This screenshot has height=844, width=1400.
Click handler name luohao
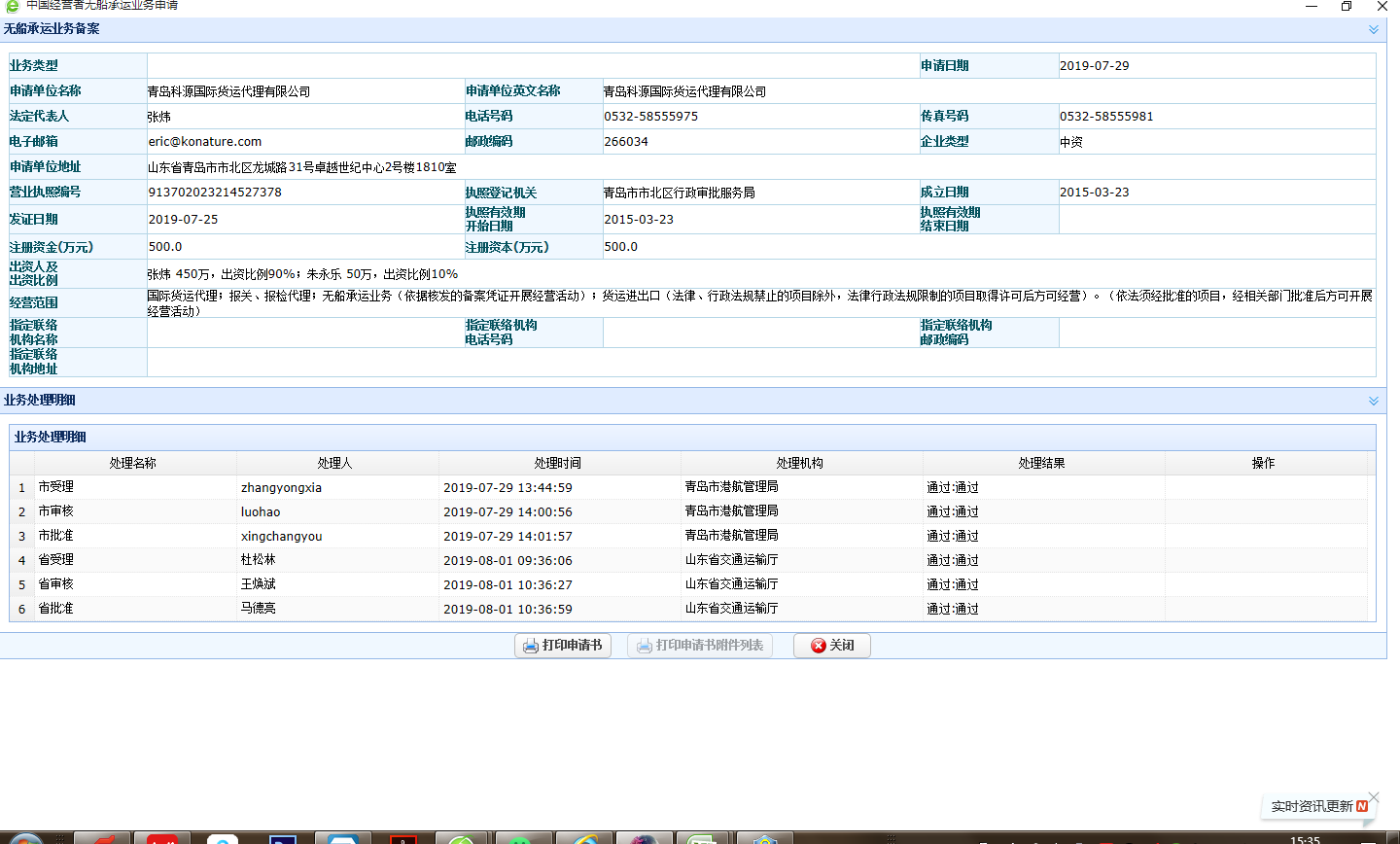261,511
